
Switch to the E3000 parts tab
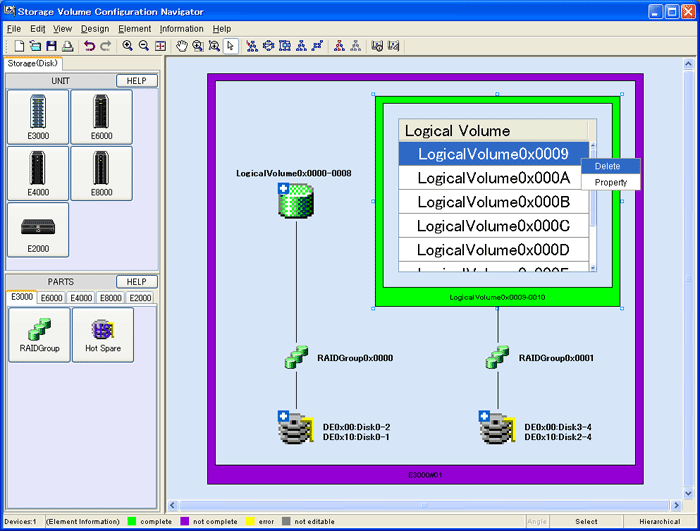[x=22, y=297]
